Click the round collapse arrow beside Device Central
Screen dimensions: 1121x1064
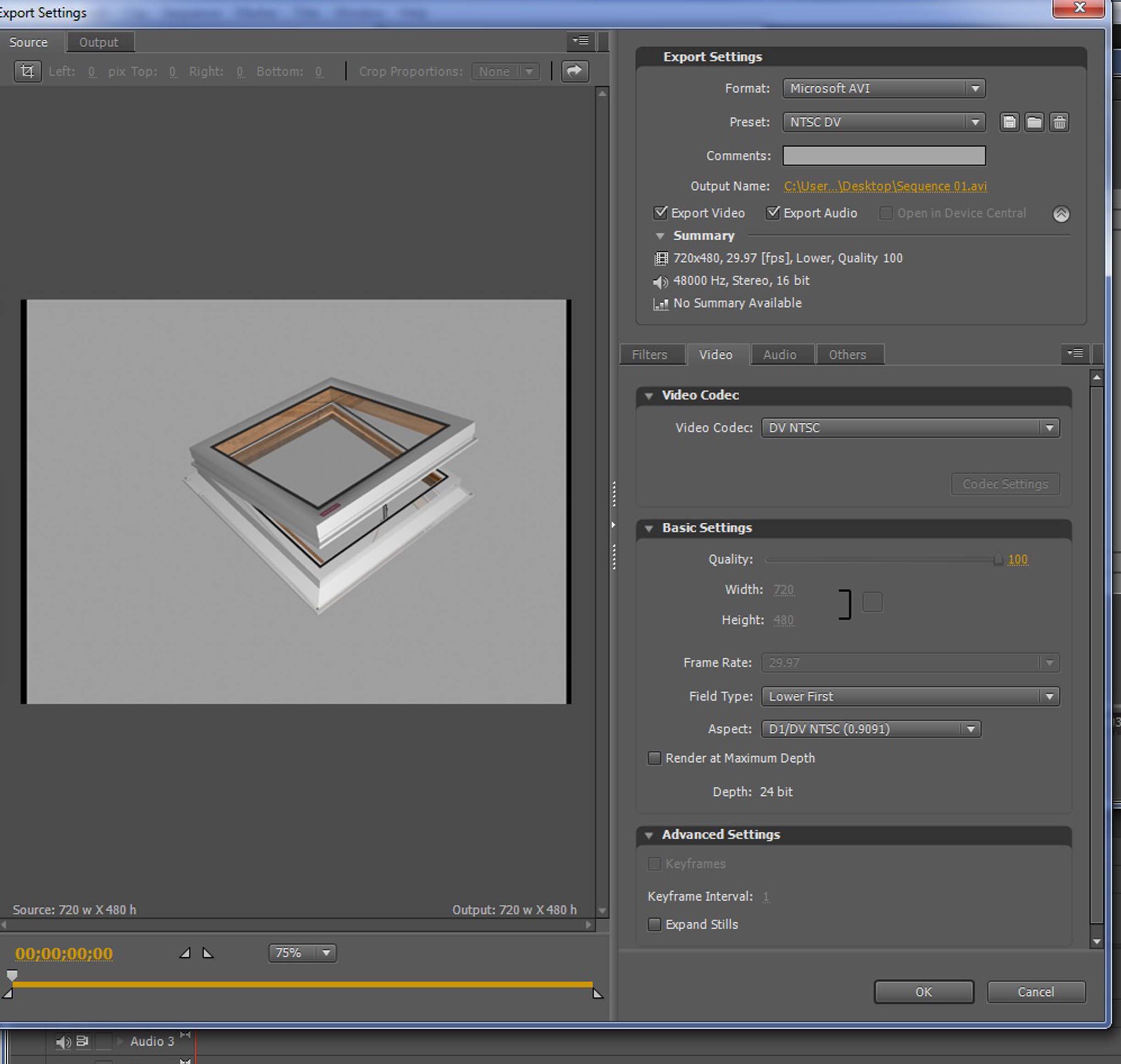click(1061, 214)
